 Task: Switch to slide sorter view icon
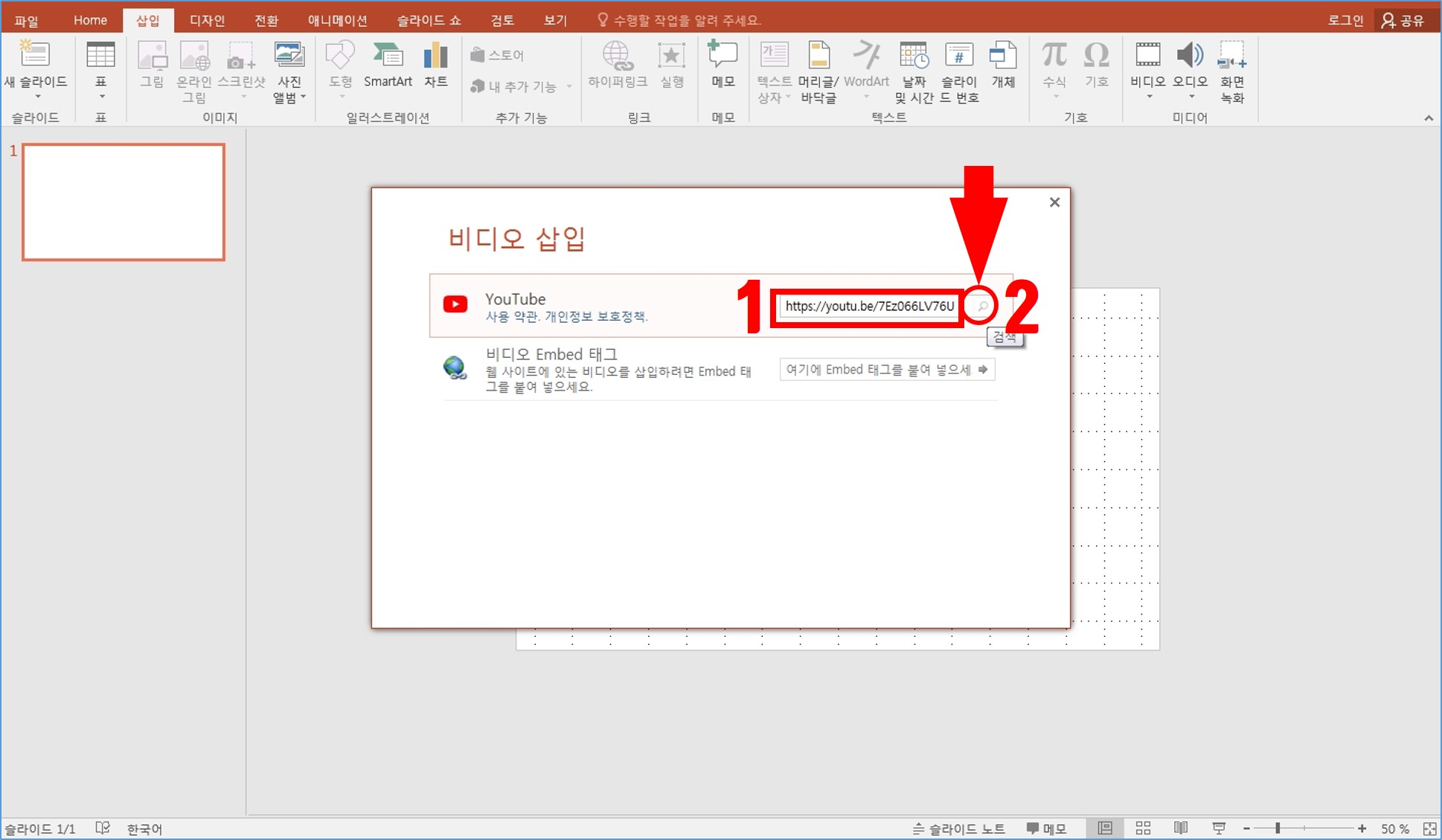pos(1143,828)
